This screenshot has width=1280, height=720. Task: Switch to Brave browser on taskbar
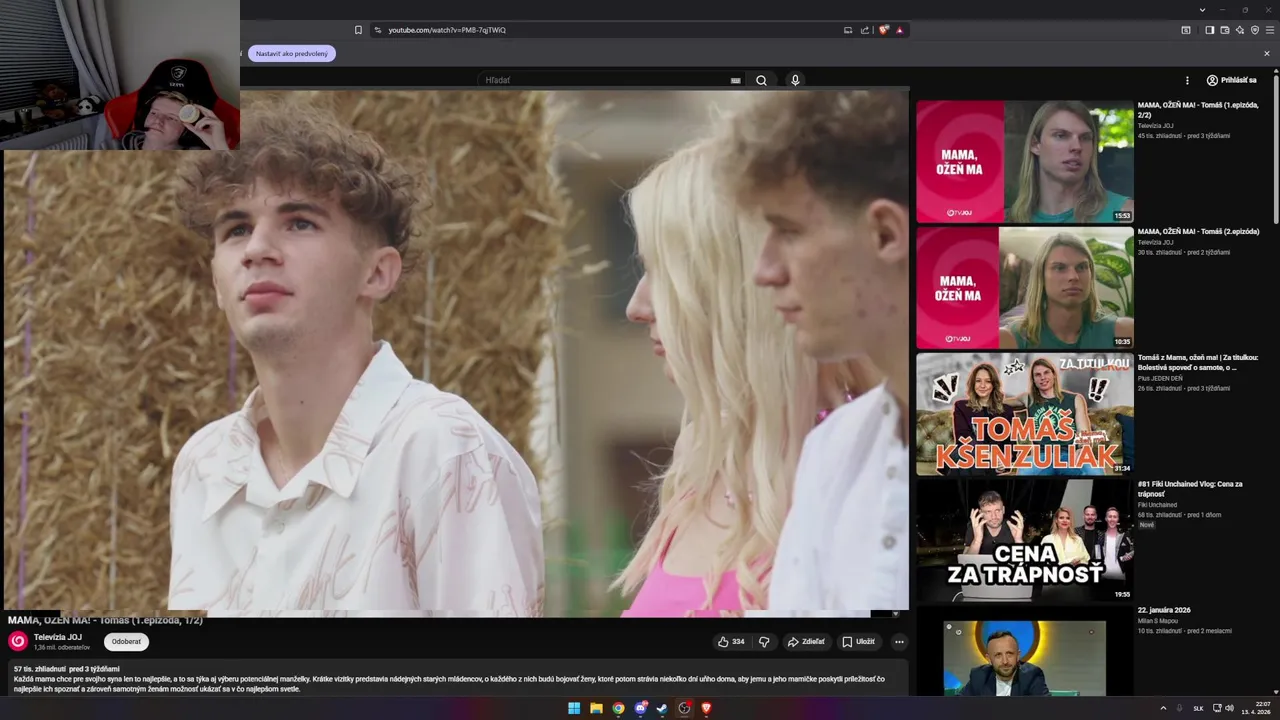706,708
